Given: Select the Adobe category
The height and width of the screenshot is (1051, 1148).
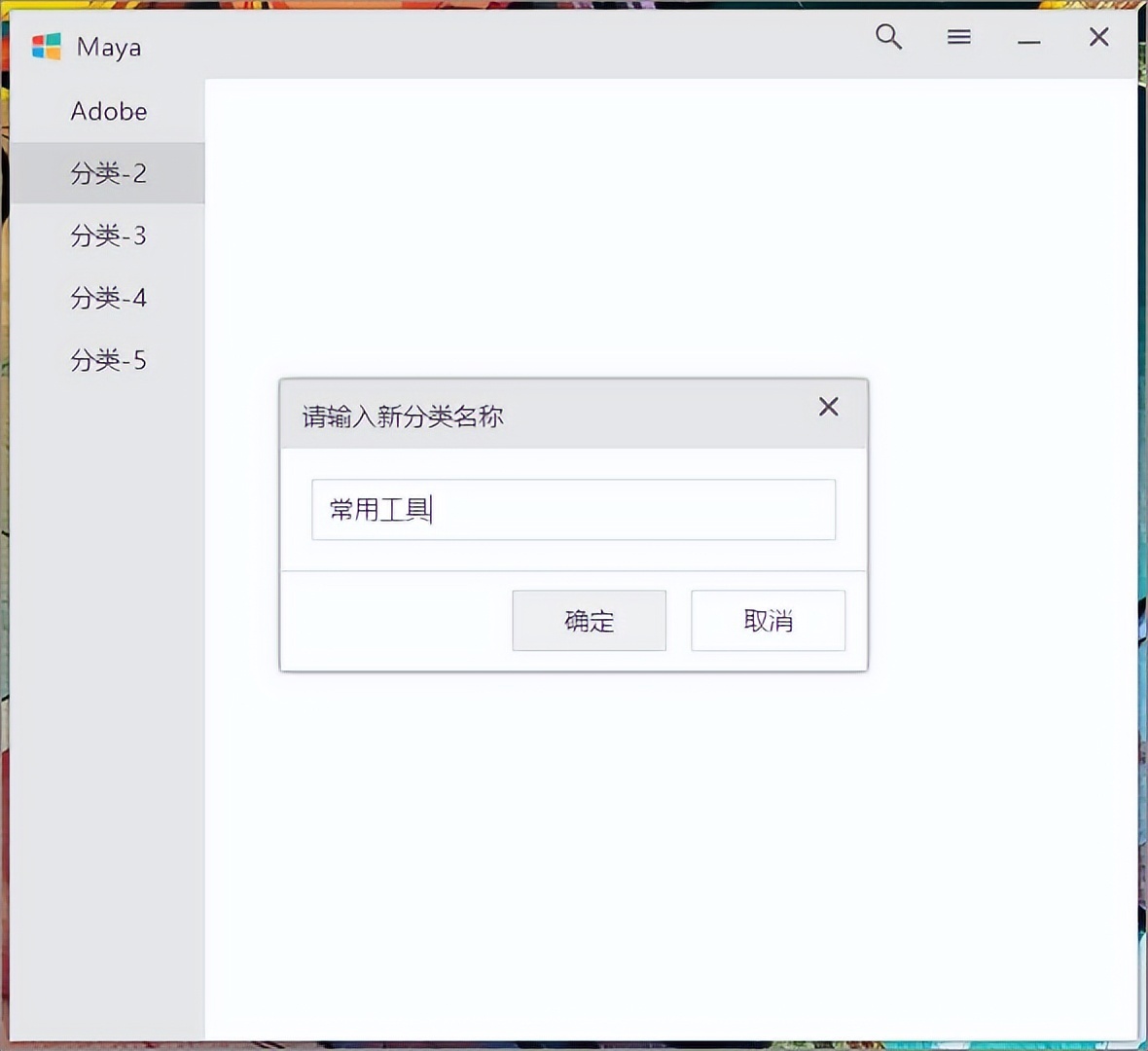Looking at the screenshot, I should pyautogui.click(x=108, y=111).
